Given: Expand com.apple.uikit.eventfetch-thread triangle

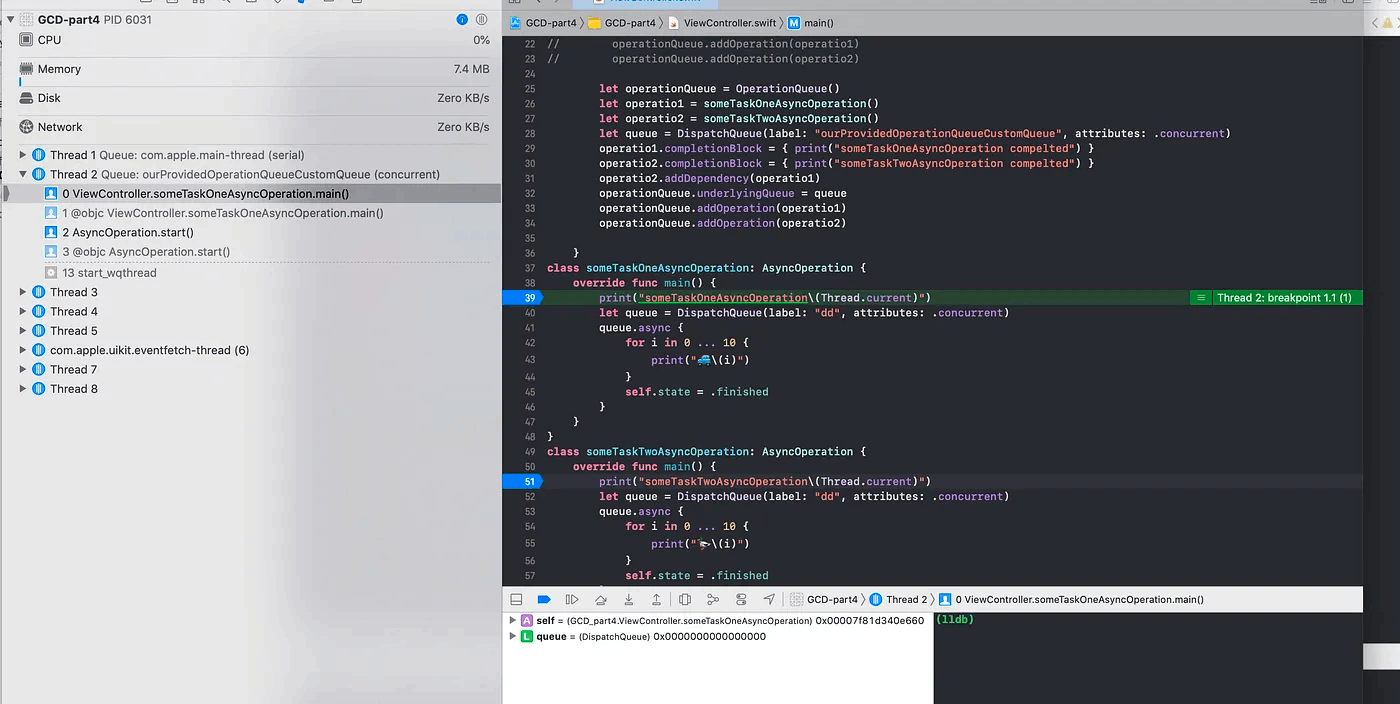Looking at the screenshot, I should coord(23,350).
